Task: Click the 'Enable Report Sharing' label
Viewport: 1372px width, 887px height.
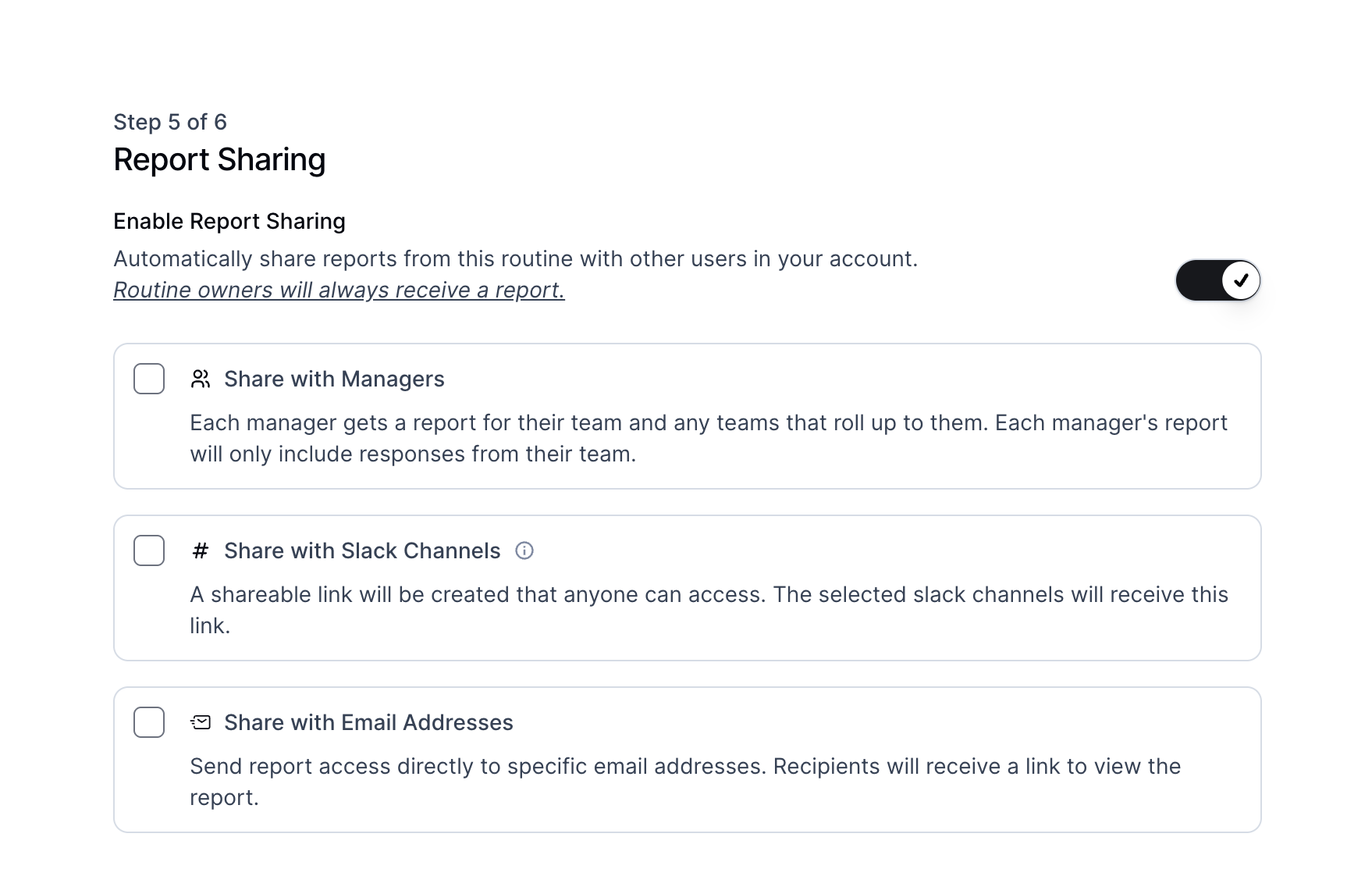Action: pyautogui.click(x=229, y=221)
